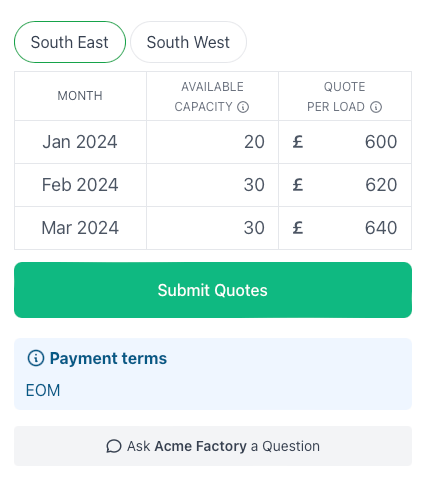Click the Payment terms info icon

[x=36, y=358]
